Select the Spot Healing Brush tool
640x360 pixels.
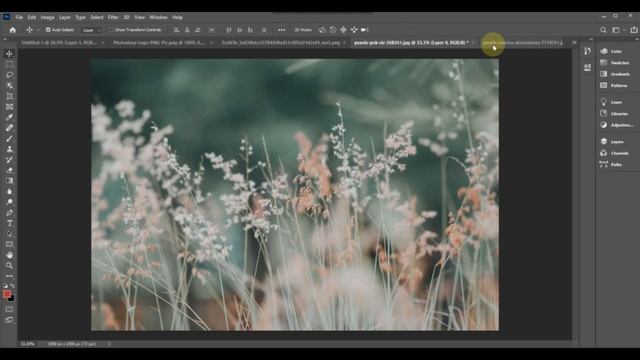point(9,128)
